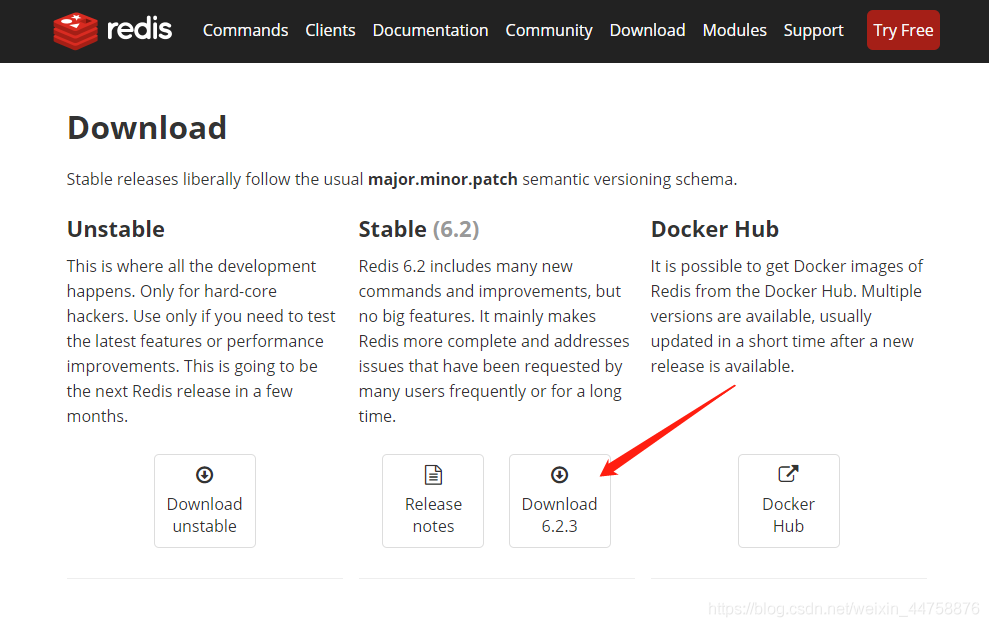Image resolution: width=989 pixels, height=627 pixels.
Task: Click the 'Download 6.2.3' text label
Action: 560,515
